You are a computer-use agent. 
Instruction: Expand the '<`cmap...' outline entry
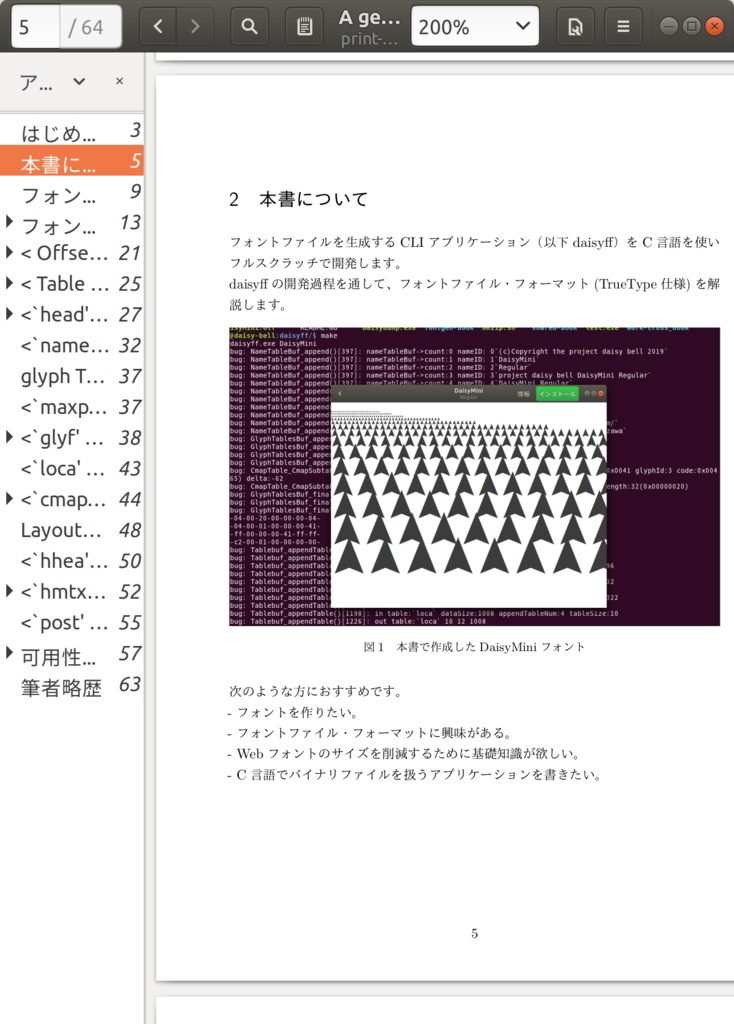[x=9, y=498]
